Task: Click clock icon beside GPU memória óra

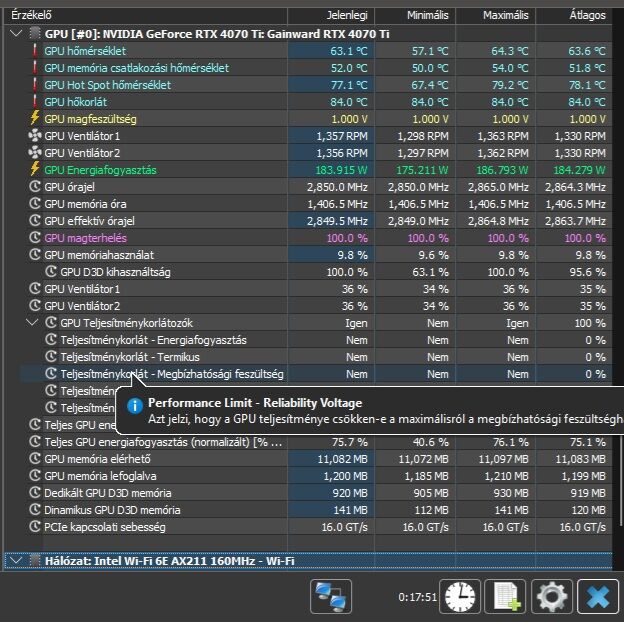Action: 35,204
